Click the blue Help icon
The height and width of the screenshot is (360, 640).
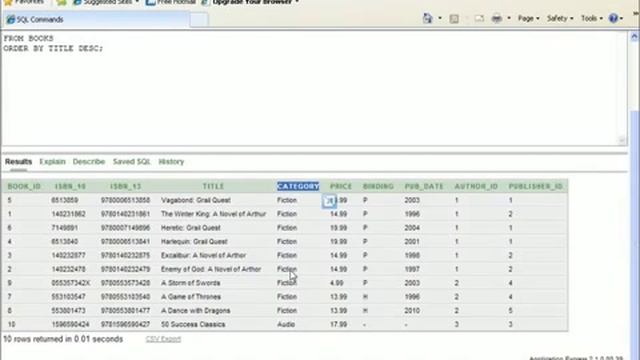613,18
